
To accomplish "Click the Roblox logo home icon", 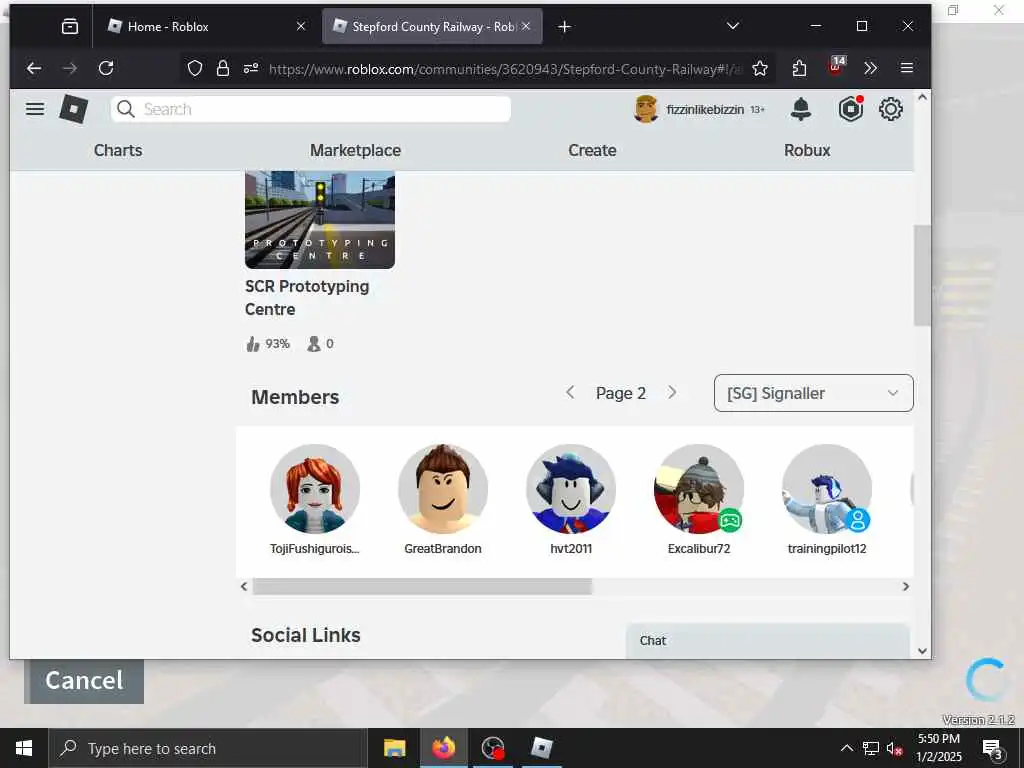I will [x=74, y=109].
